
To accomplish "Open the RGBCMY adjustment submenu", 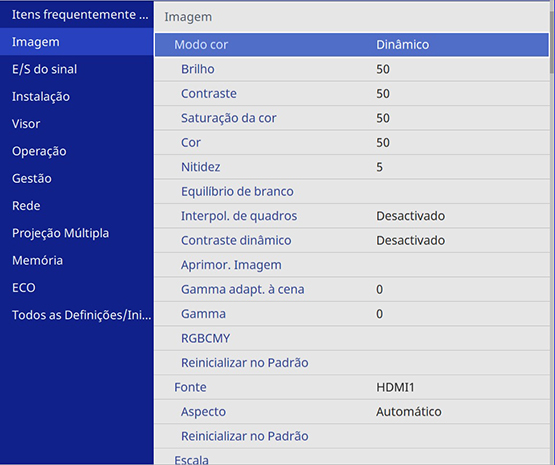I will [x=352, y=338].
